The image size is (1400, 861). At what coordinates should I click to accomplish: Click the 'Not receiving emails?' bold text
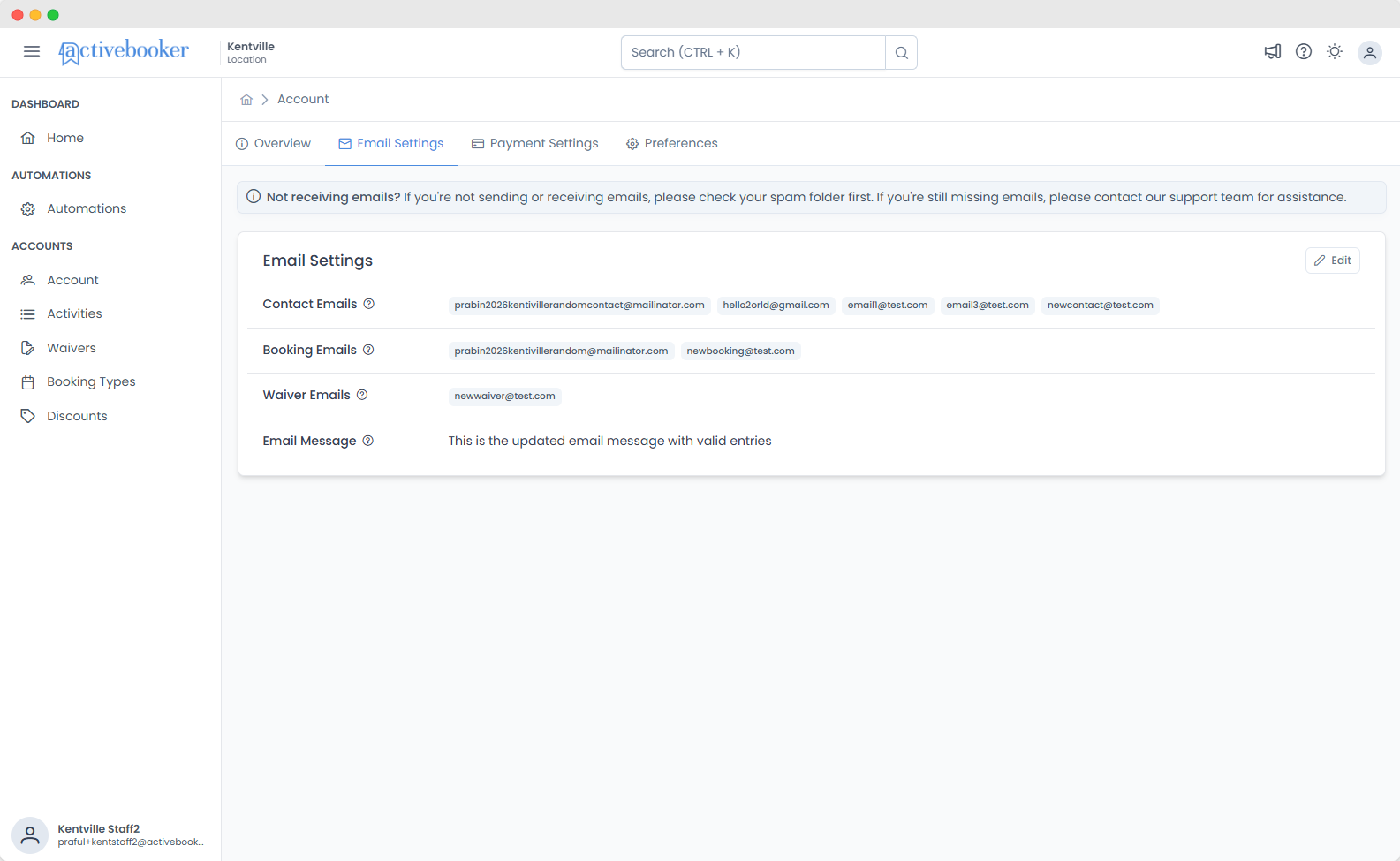[x=334, y=197]
